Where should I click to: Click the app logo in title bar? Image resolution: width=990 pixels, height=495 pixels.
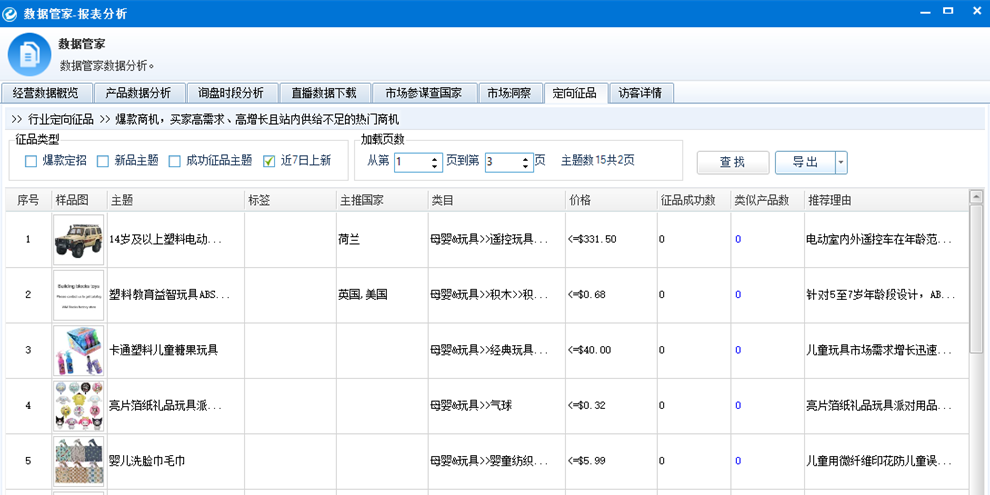pyautogui.click(x=11, y=13)
